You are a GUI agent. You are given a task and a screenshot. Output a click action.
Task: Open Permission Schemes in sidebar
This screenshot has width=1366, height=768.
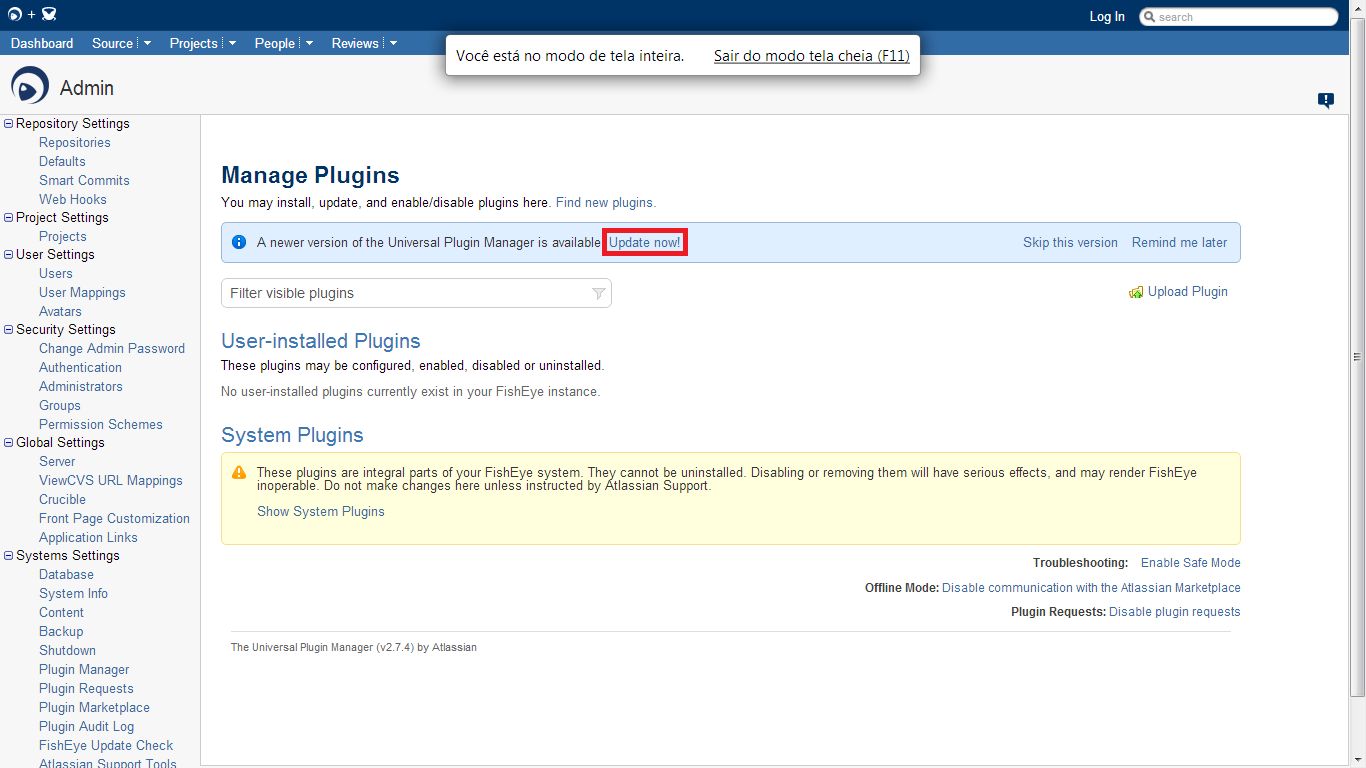[x=101, y=425]
